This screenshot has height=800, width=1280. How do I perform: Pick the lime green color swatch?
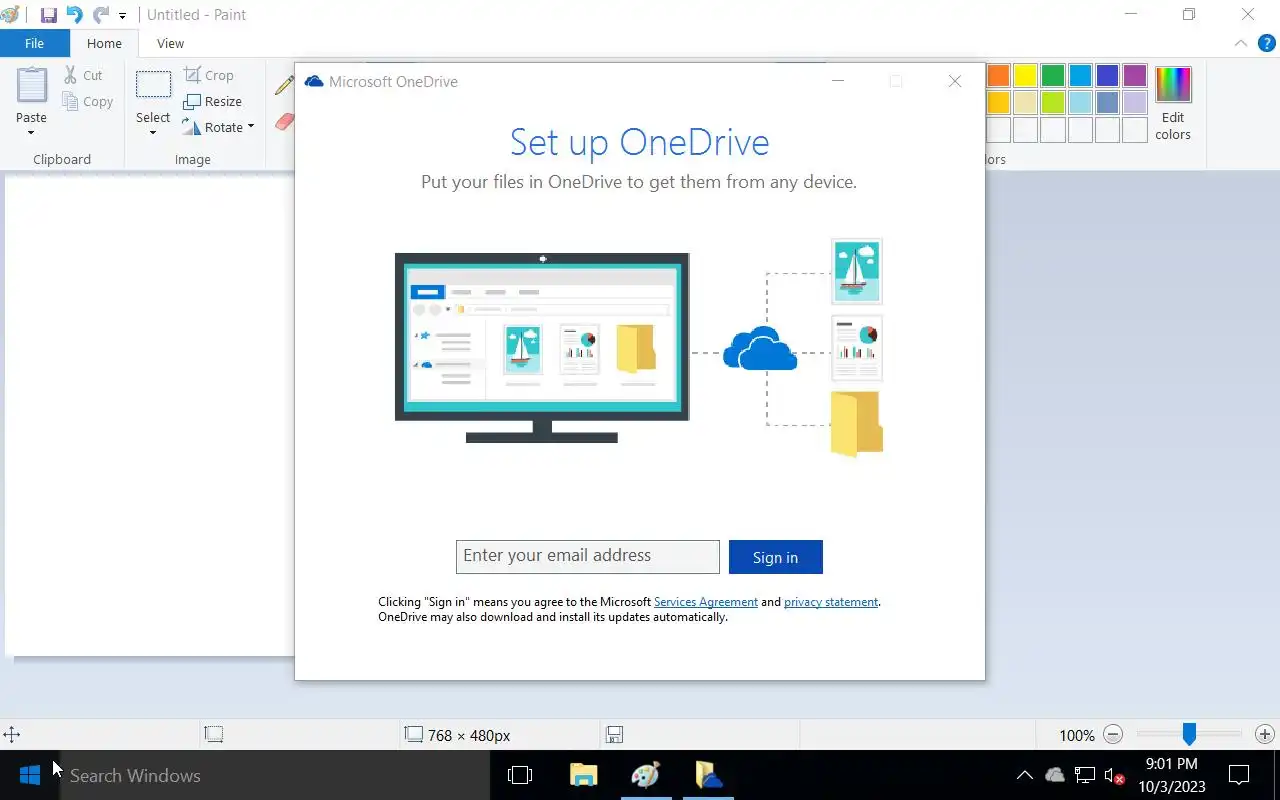(x=1052, y=102)
